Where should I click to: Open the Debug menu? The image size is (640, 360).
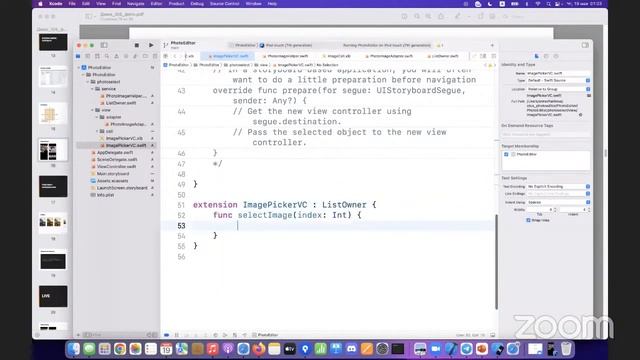point(197,4)
